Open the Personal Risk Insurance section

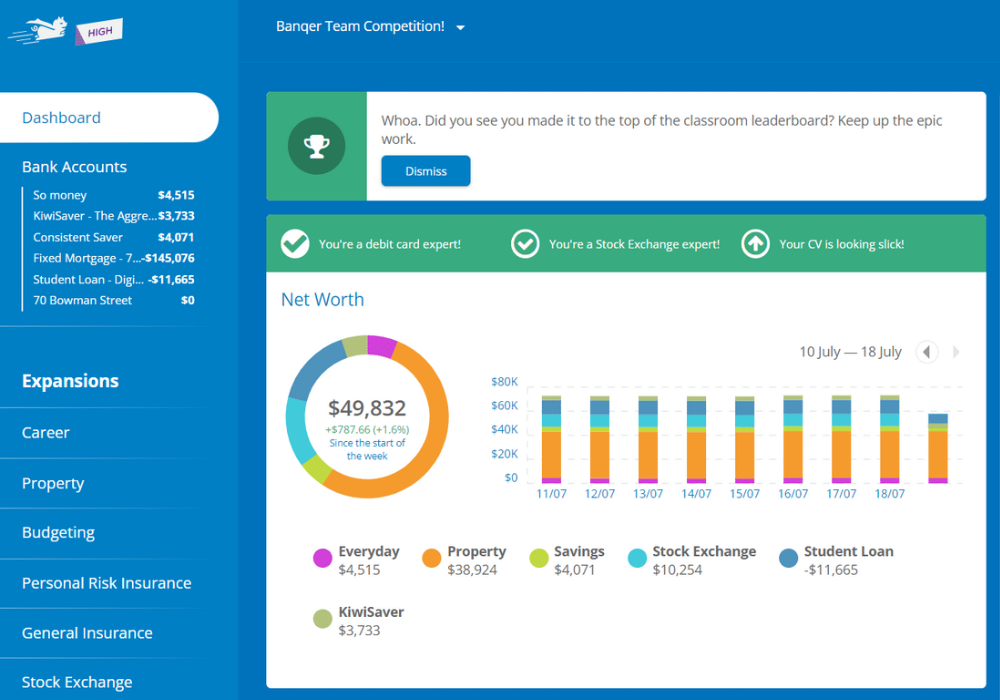coord(105,583)
